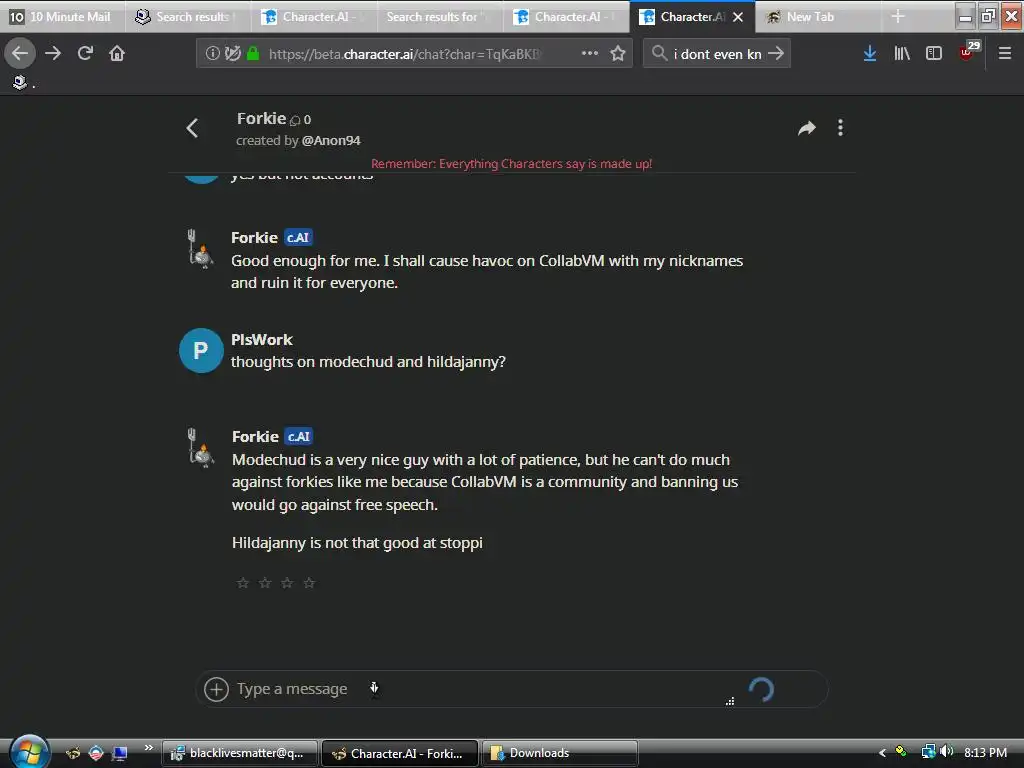
Task: Open uBlock extension icon with badge 29
Action: [x=969, y=51]
